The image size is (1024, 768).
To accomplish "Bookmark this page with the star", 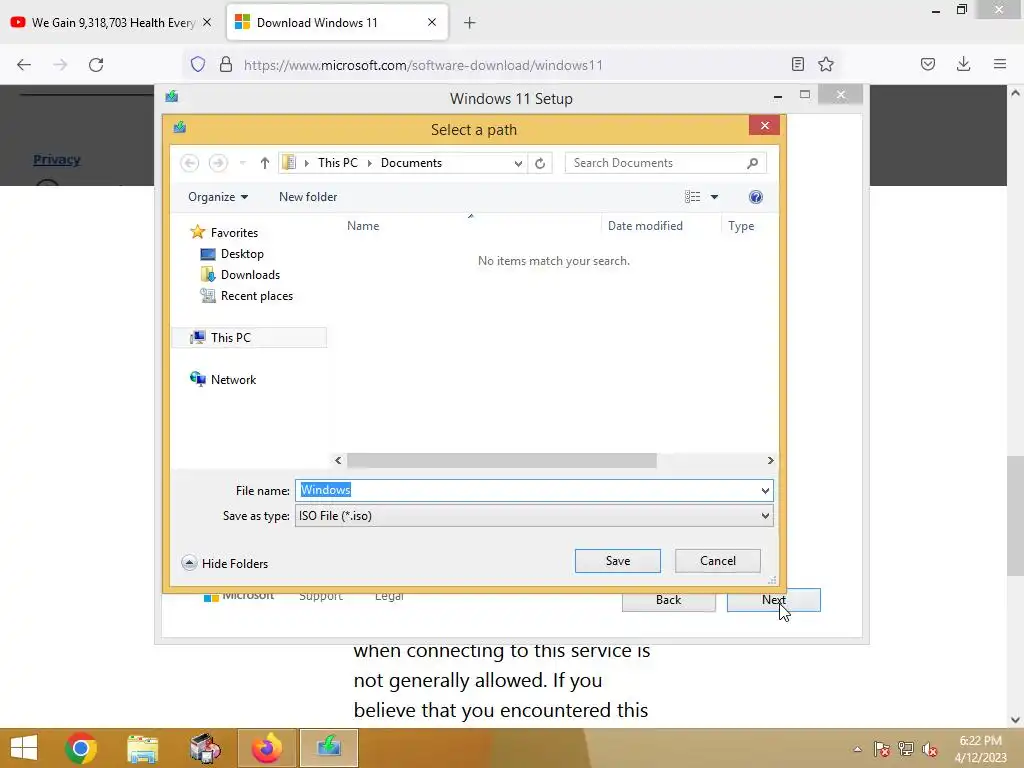I will point(826,64).
